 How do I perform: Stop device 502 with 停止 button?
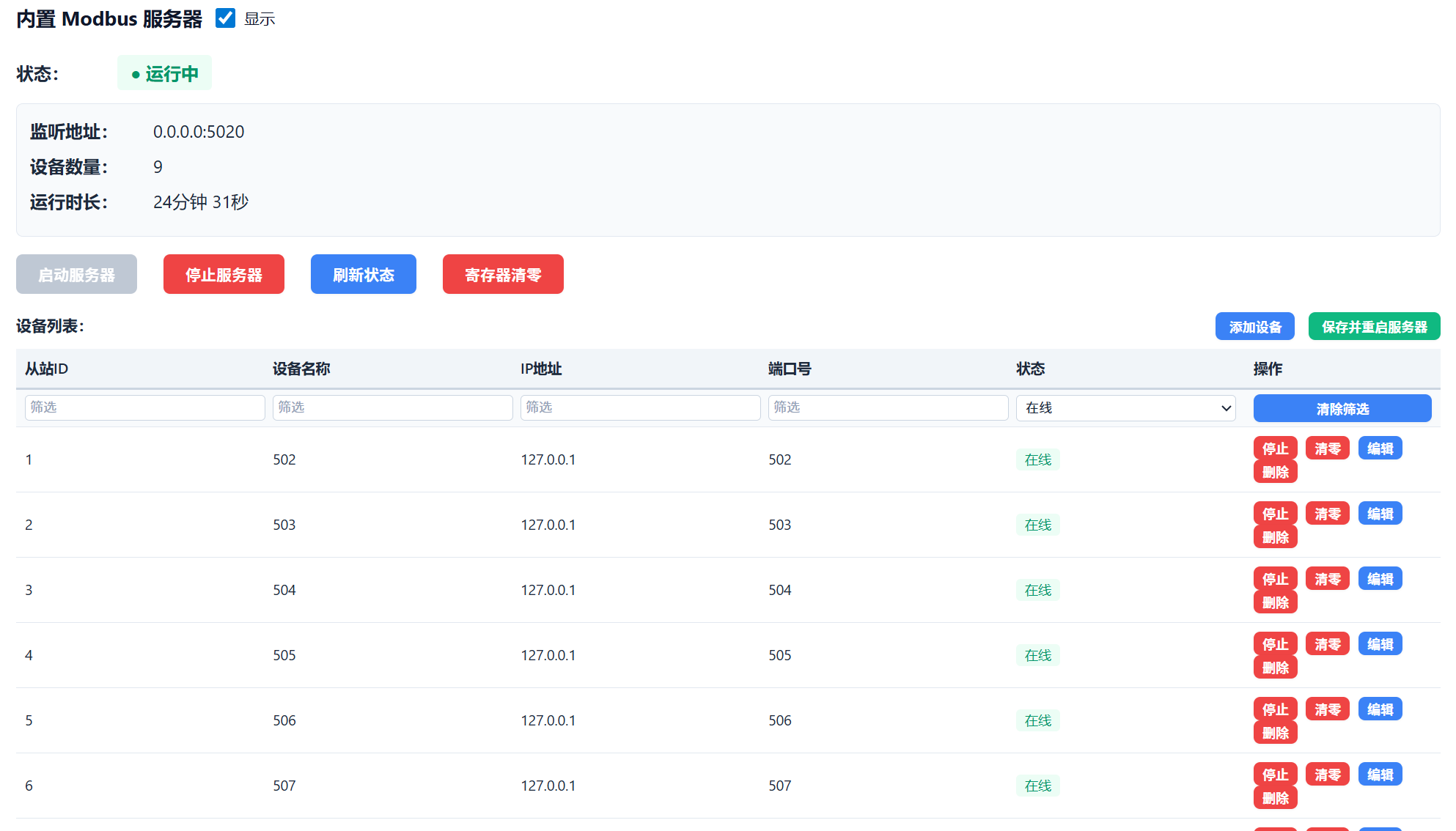point(1276,448)
